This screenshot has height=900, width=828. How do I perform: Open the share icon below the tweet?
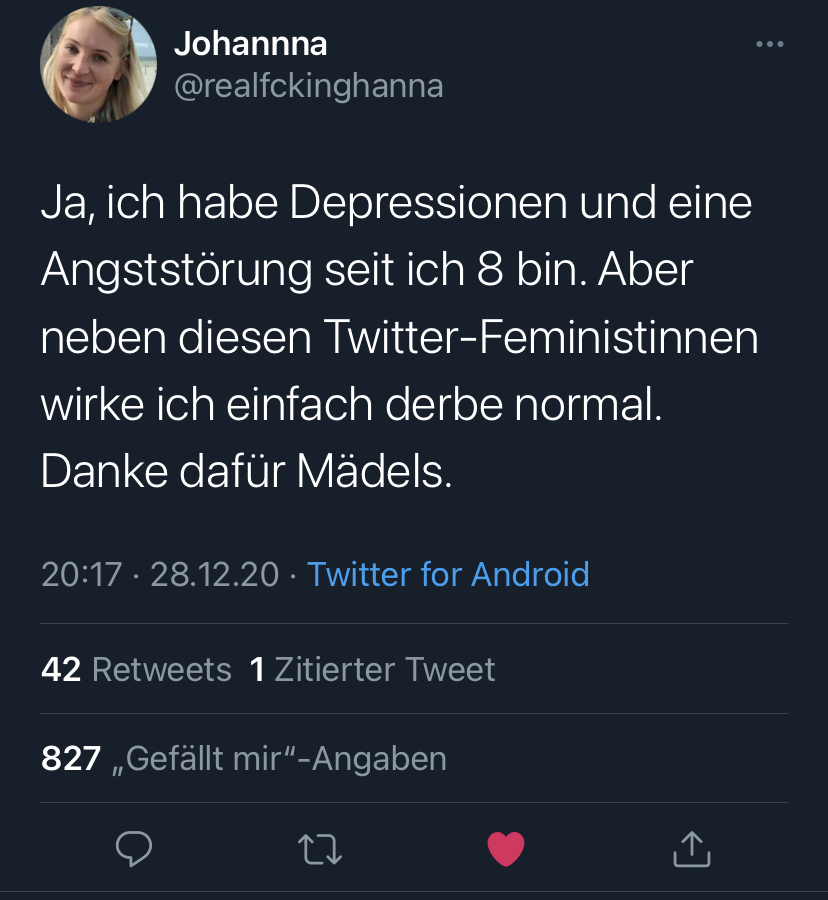click(691, 849)
